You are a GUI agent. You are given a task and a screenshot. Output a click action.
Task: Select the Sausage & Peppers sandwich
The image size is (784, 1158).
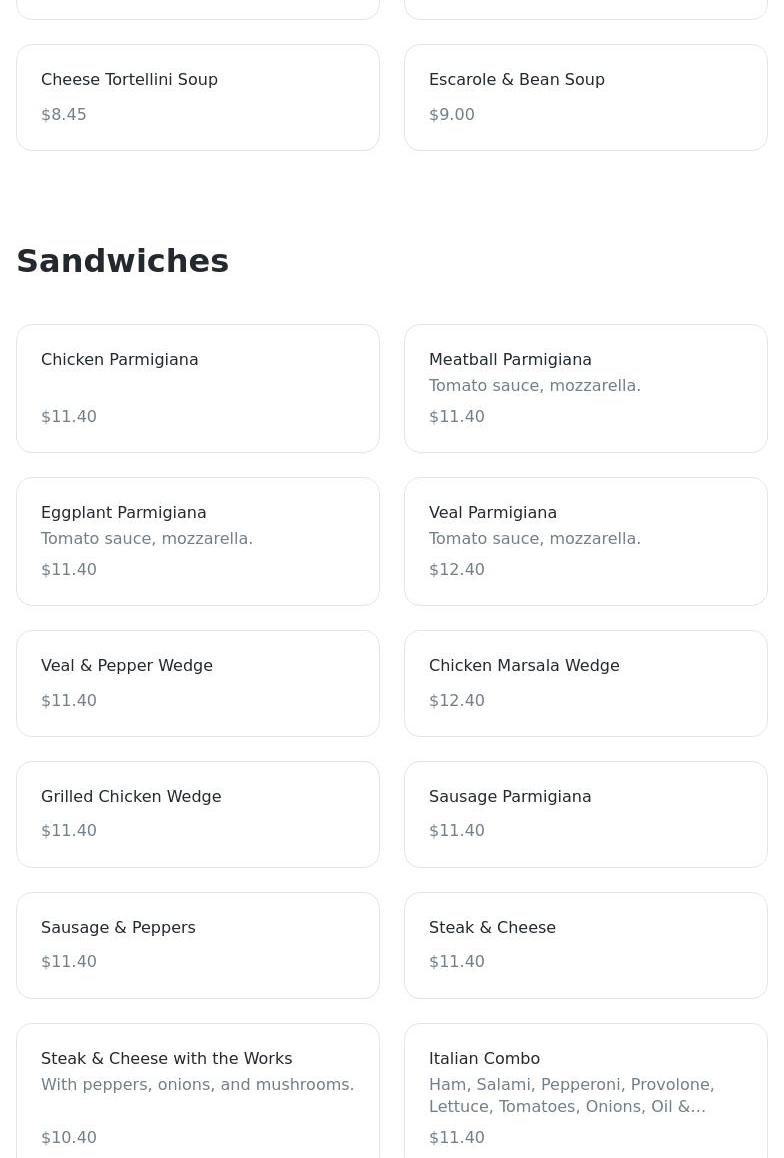tap(198, 945)
